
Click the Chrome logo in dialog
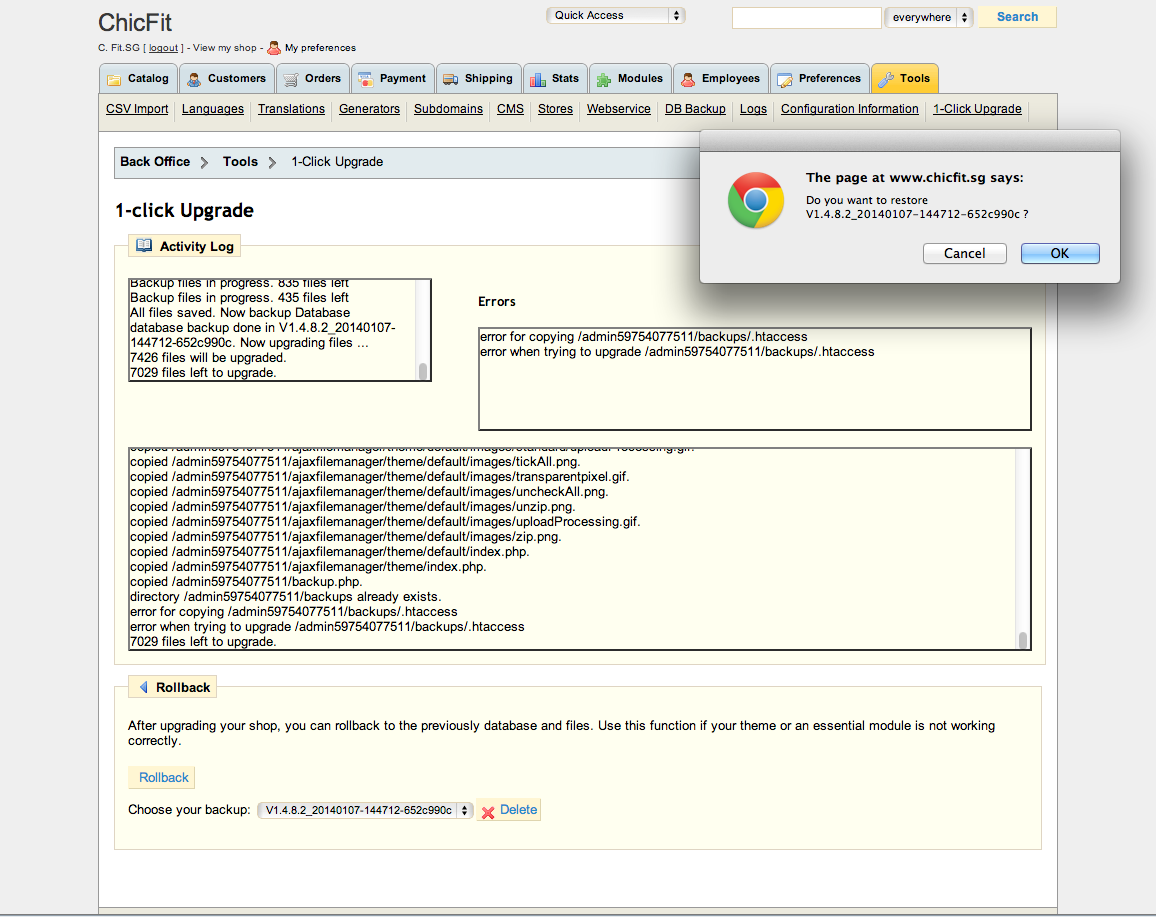pos(756,201)
